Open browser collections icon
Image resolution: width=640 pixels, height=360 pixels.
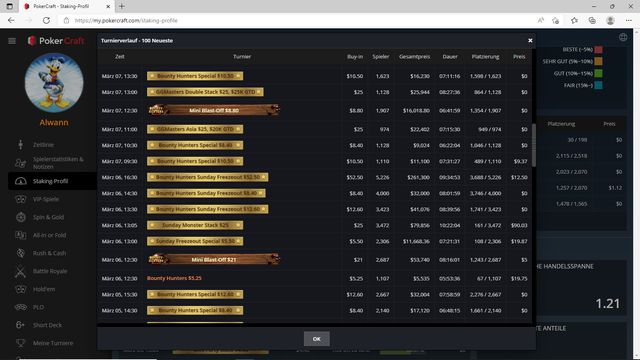click(x=592, y=20)
